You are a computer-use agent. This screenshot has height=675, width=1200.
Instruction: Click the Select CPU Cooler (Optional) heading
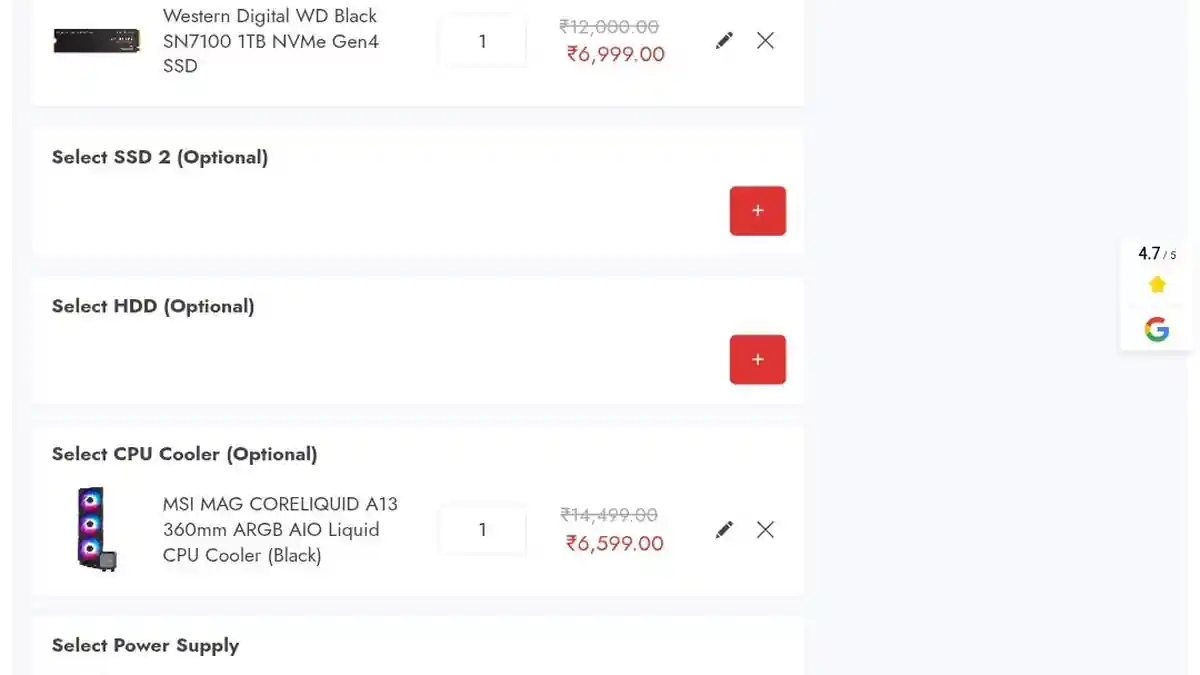pyautogui.click(x=184, y=454)
